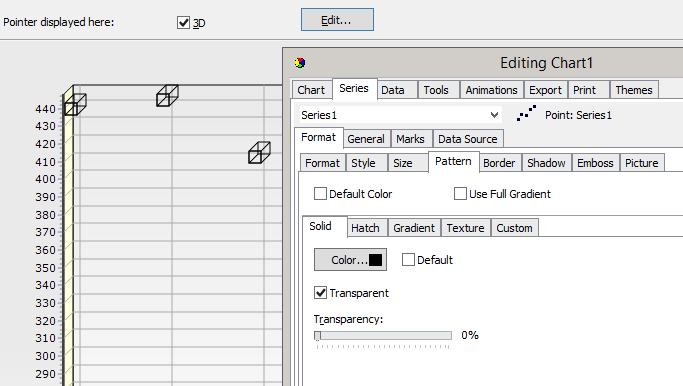
Task: Click the Edit... button
Action: [x=337, y=20]
